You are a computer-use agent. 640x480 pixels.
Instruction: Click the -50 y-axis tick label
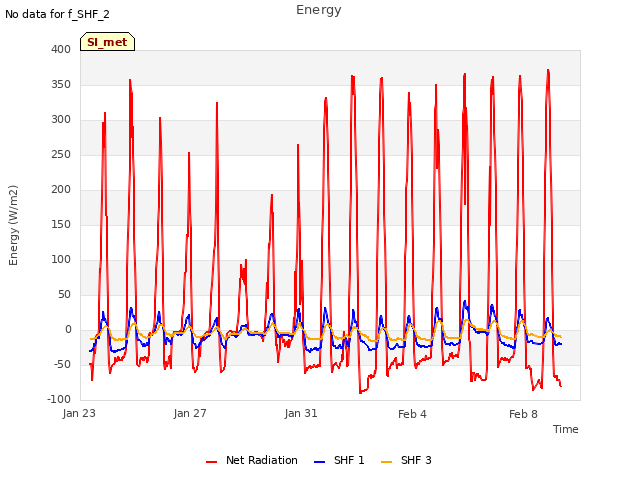click(x=62, y=364)
